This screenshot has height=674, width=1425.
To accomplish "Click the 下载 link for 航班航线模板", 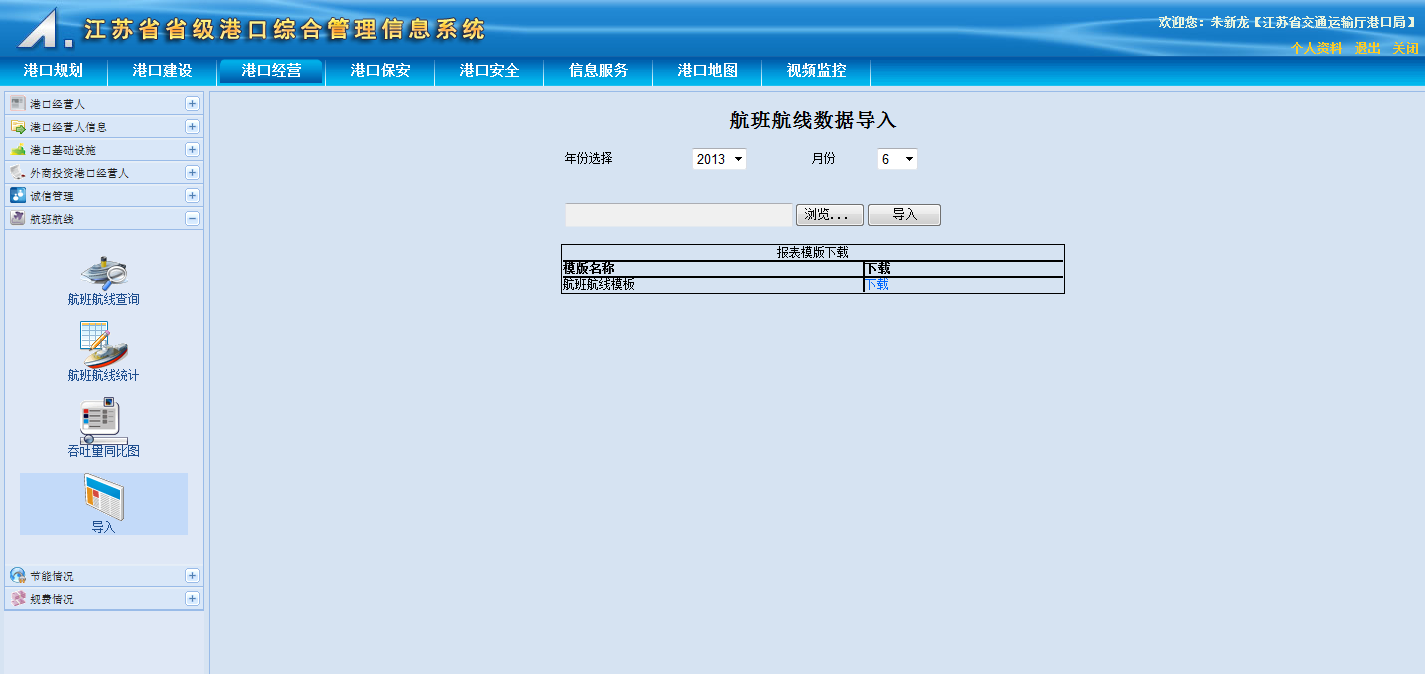I will point(877,285).
